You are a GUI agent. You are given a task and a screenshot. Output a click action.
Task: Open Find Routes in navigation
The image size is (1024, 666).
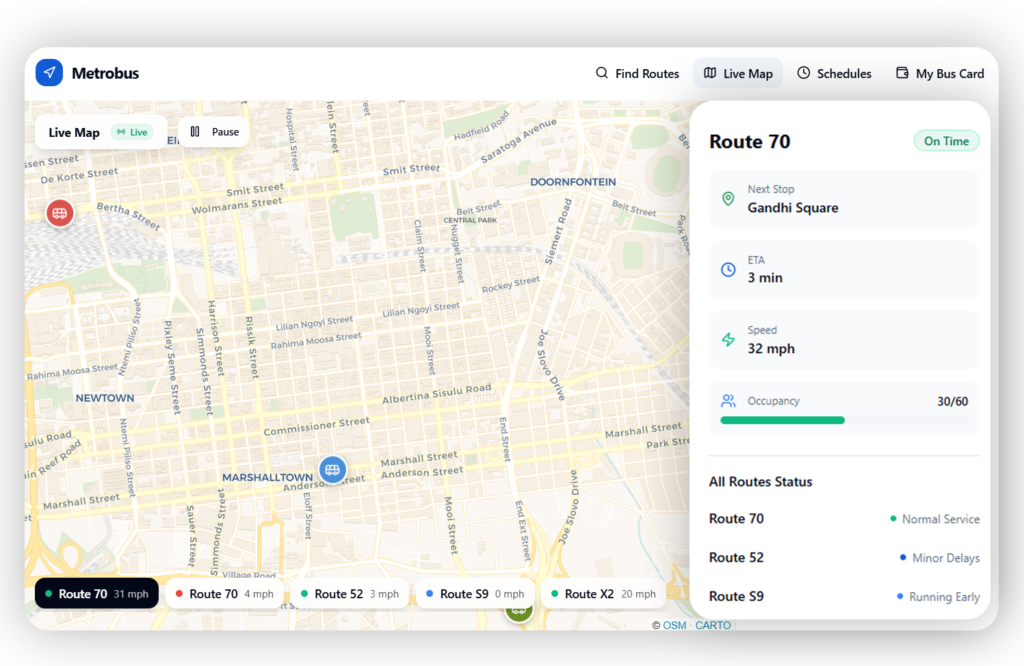[x=637, y=73]
